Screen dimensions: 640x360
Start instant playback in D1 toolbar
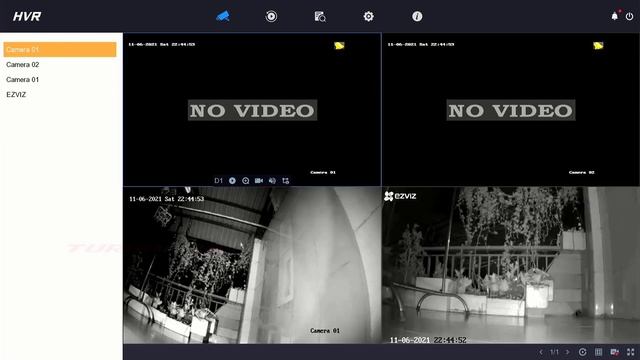[232, 180]
